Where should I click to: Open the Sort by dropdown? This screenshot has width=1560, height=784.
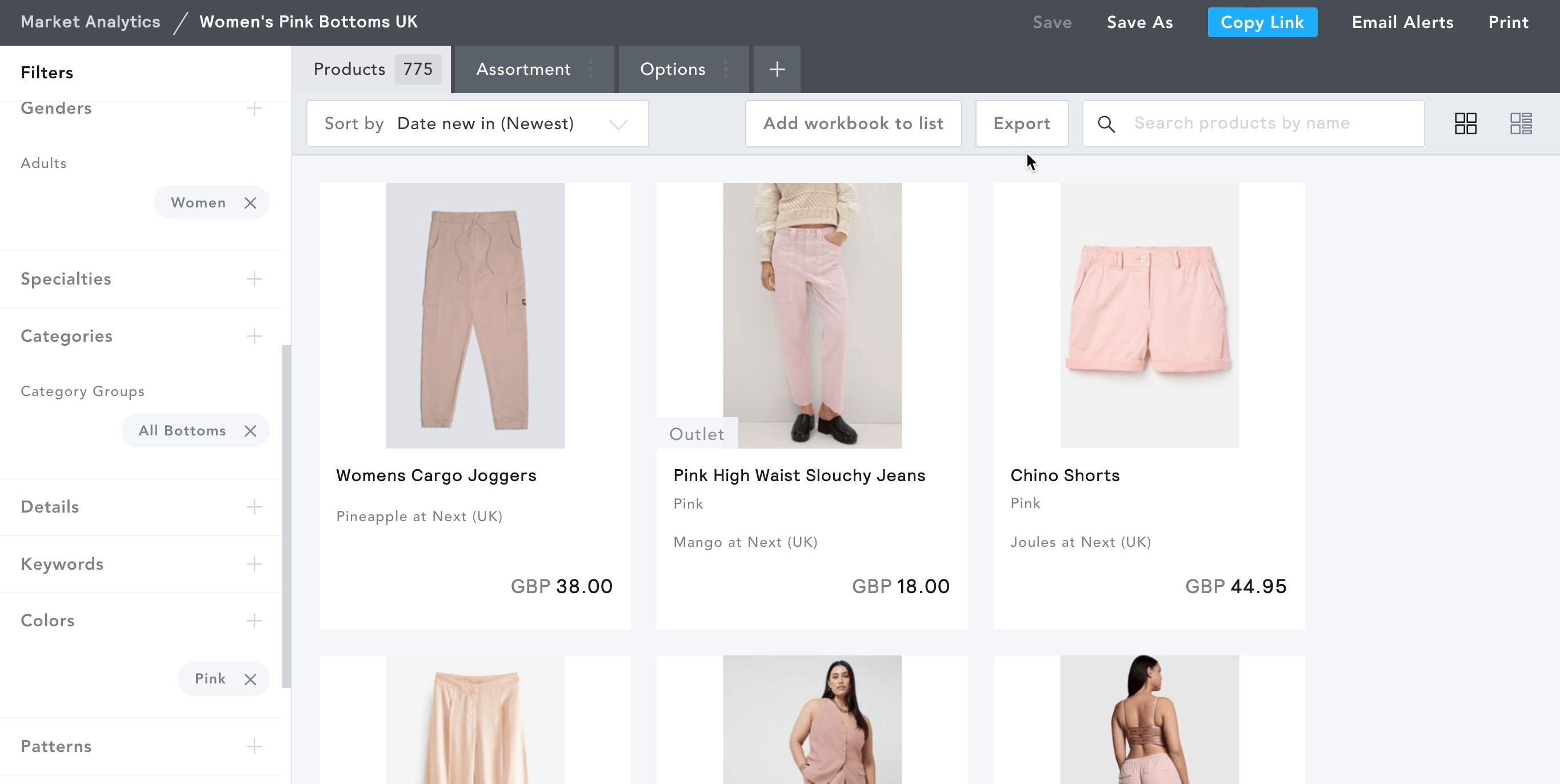pyautogui.click(x=477, y=123)
